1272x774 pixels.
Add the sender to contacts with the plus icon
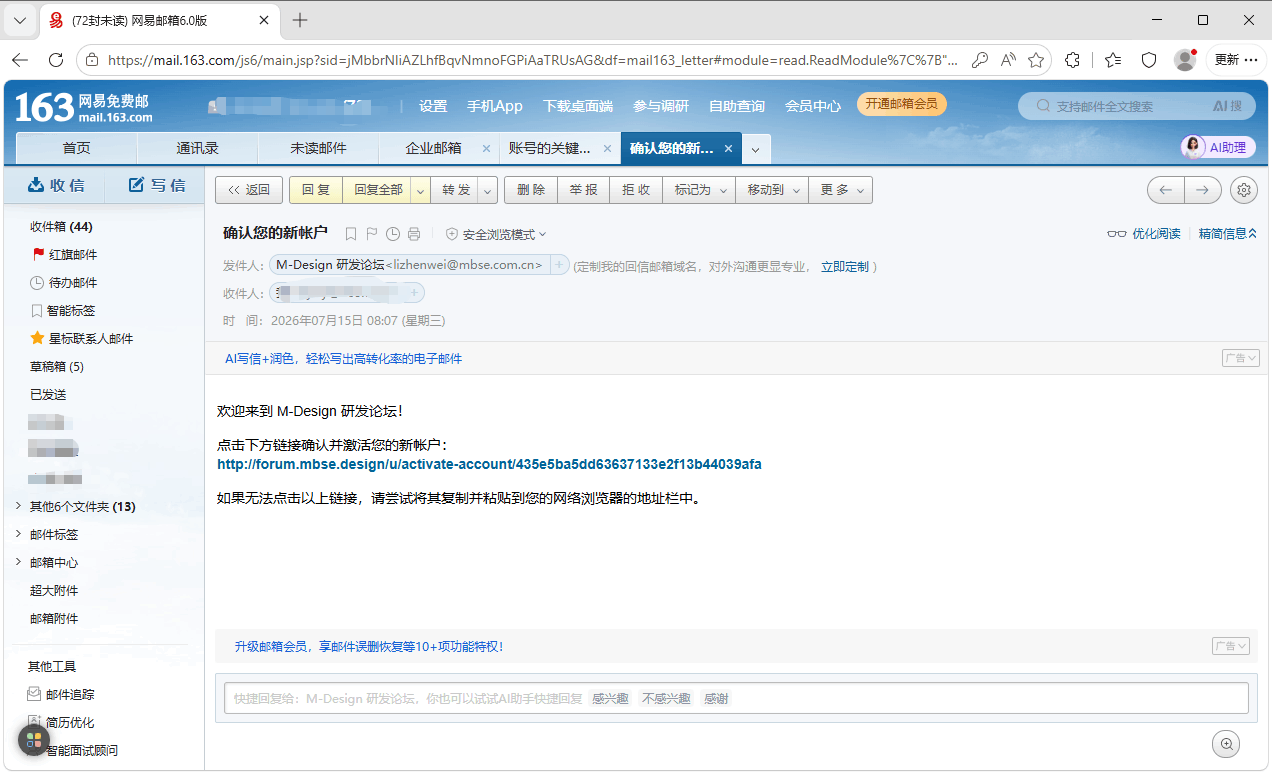click(559, 265)
